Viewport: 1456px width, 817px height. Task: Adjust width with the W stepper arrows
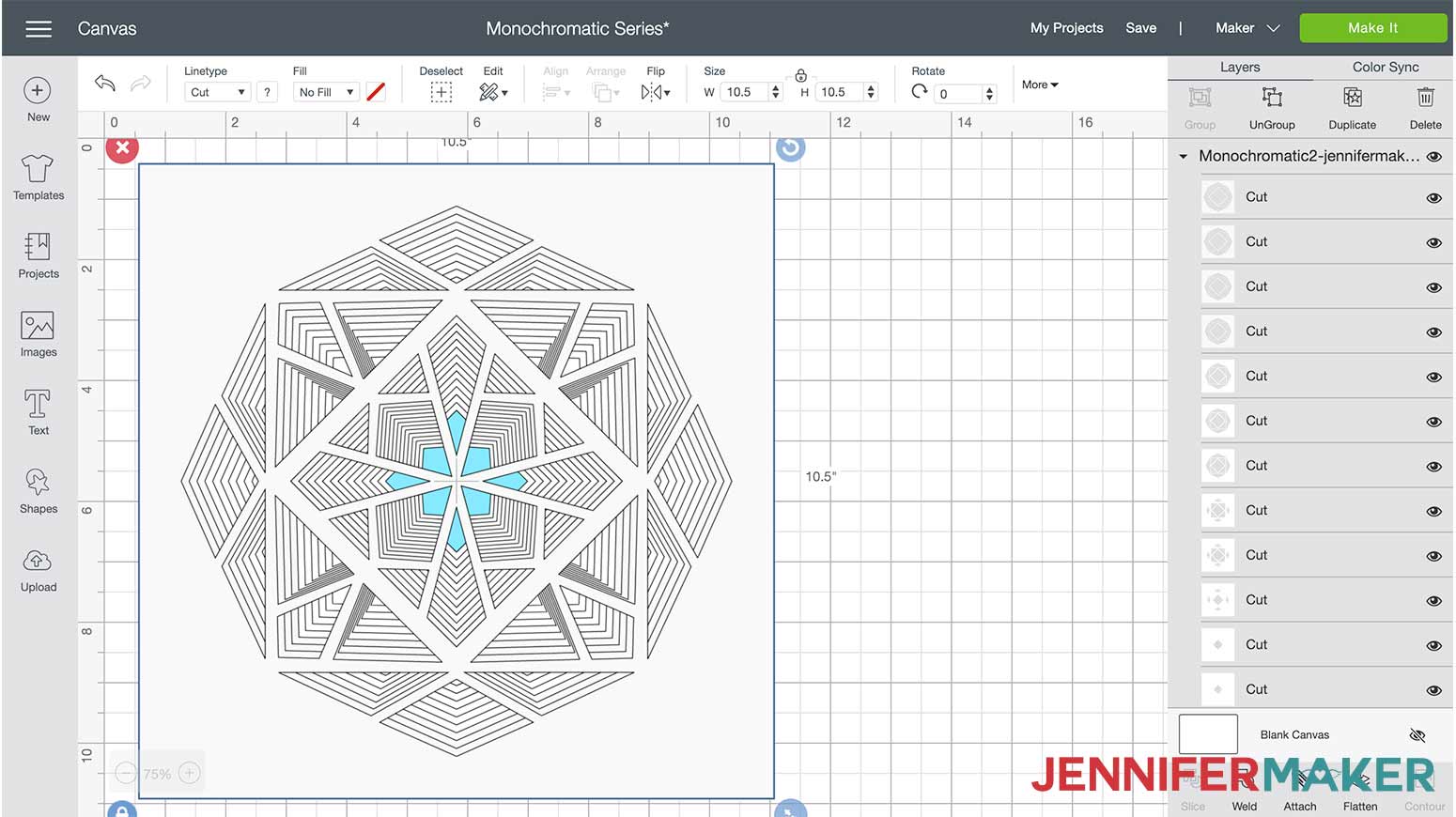tap(775, 92)
